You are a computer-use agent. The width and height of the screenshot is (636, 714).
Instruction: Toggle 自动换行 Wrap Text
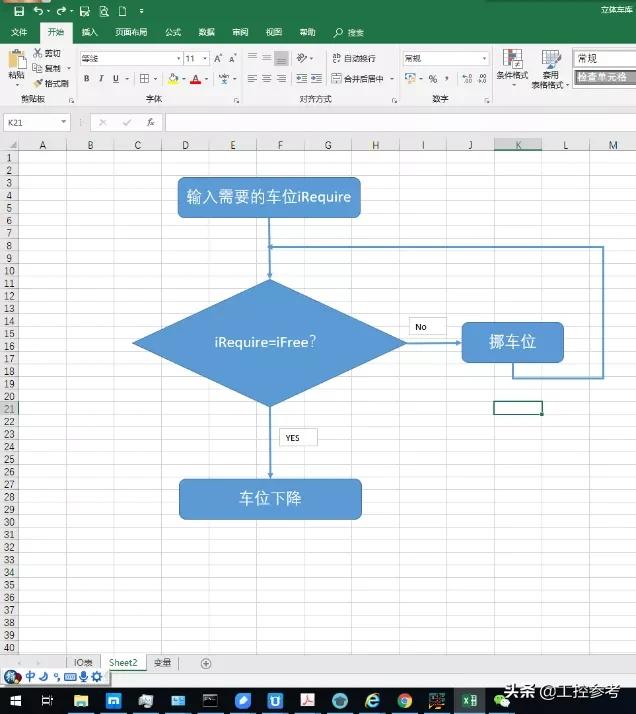coord(354,58)
